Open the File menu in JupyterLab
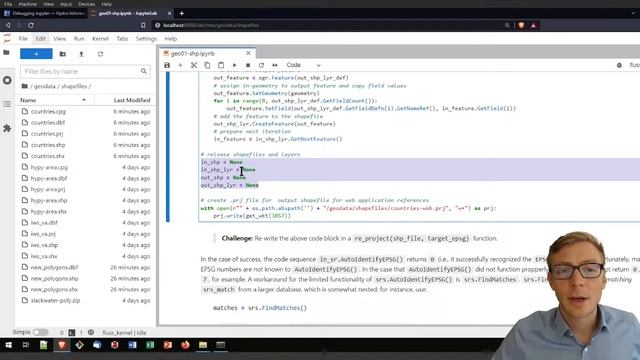Screen dimensions: 640x360 (23, 39)
